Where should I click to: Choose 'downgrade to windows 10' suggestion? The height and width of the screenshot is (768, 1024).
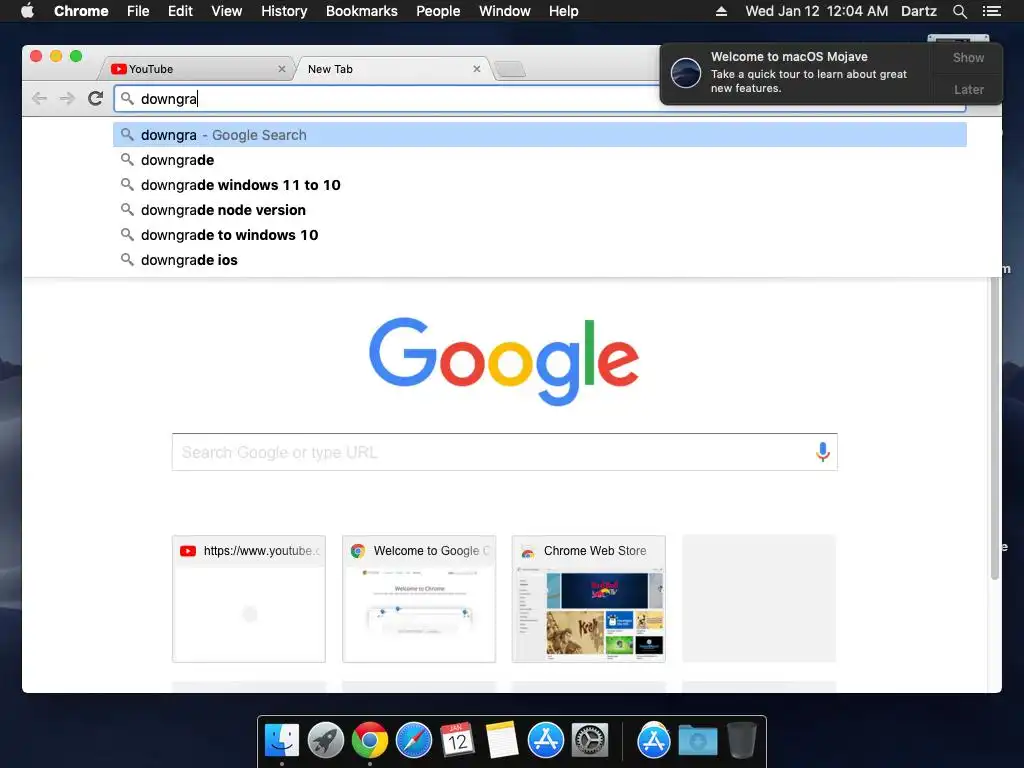tap(539, 235)
